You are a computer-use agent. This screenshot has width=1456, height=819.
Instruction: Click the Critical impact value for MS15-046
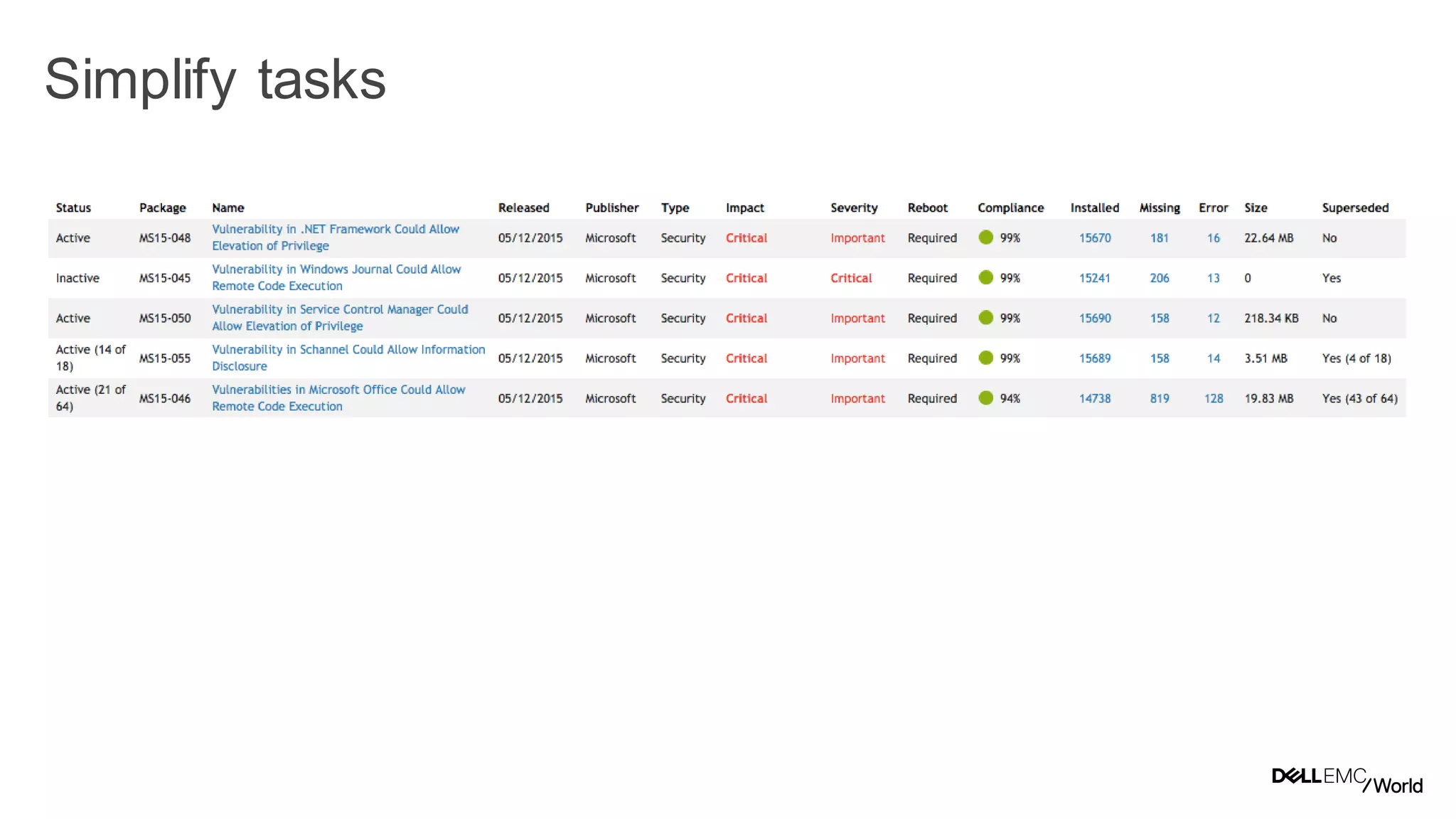pos(746,399)
